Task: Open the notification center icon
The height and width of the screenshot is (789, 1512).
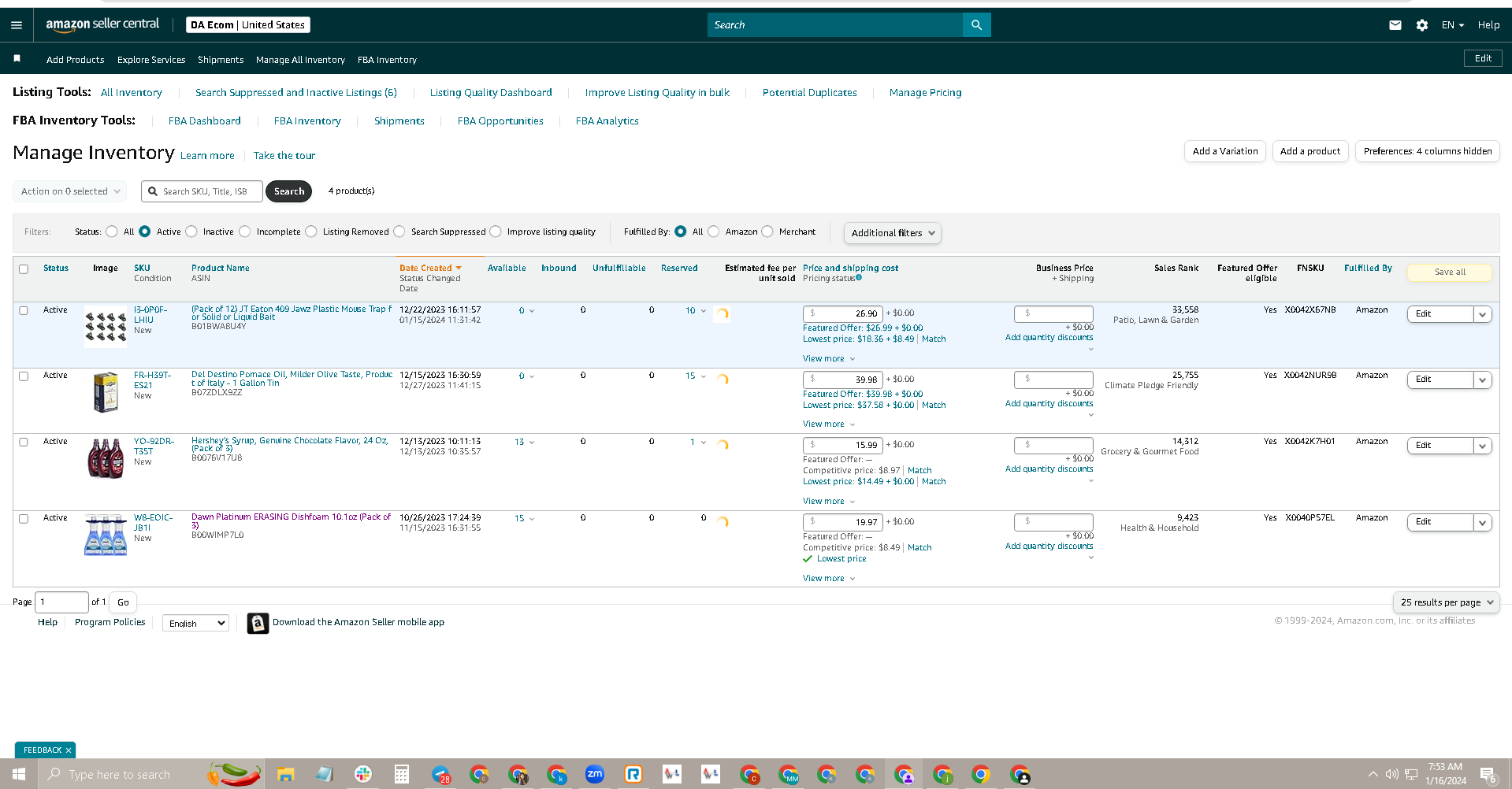Action: tap(1488, 775)
